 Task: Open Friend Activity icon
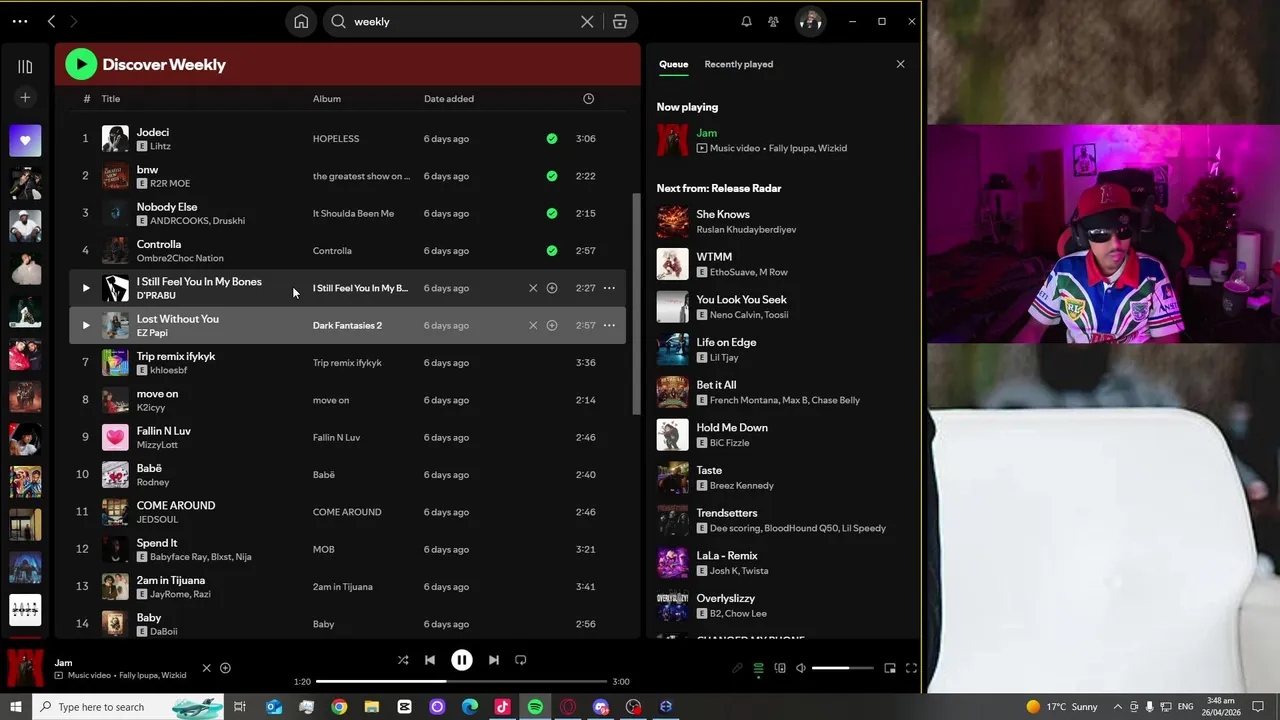coord(773,21)
